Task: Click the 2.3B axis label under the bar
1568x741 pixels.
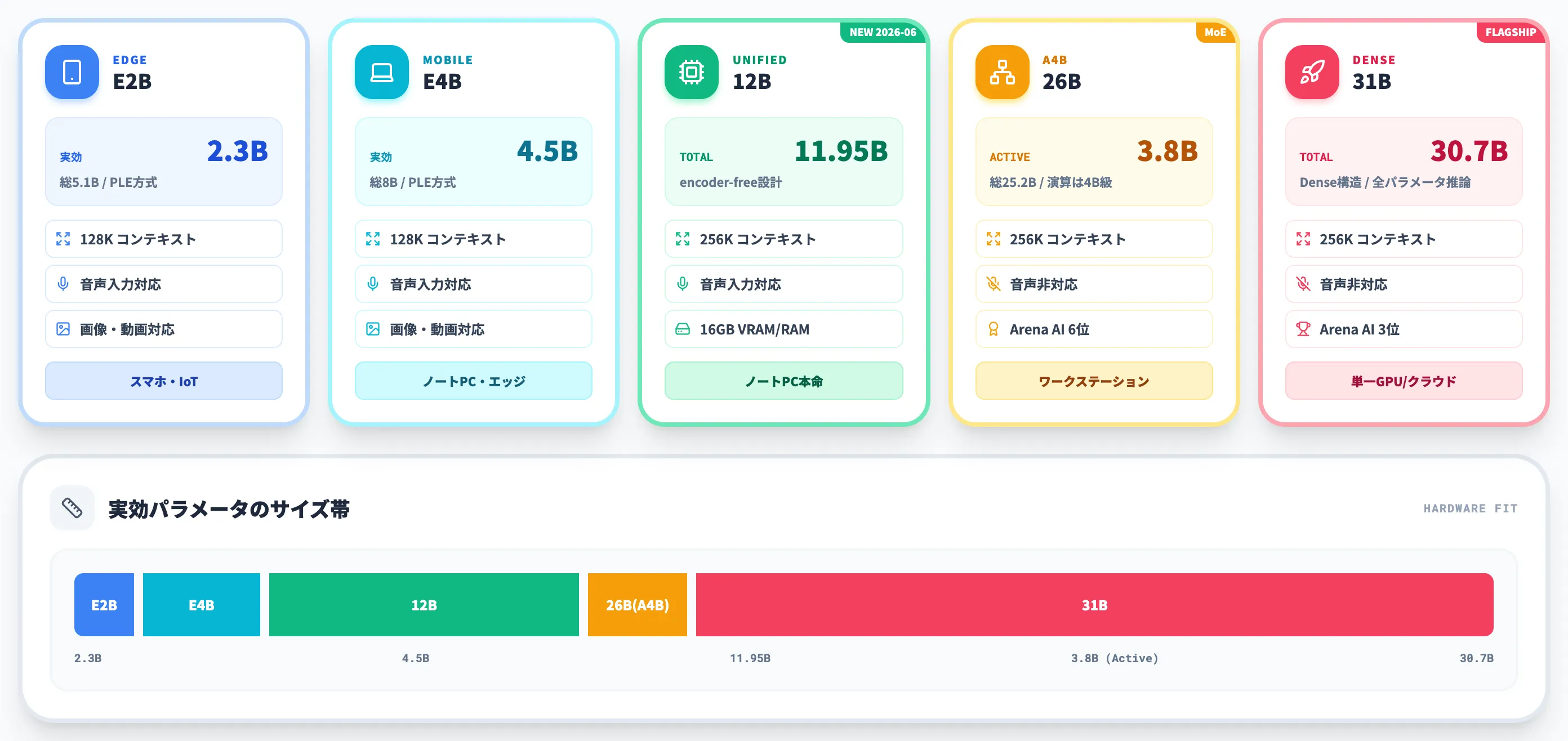Action: tap(88, 658)
